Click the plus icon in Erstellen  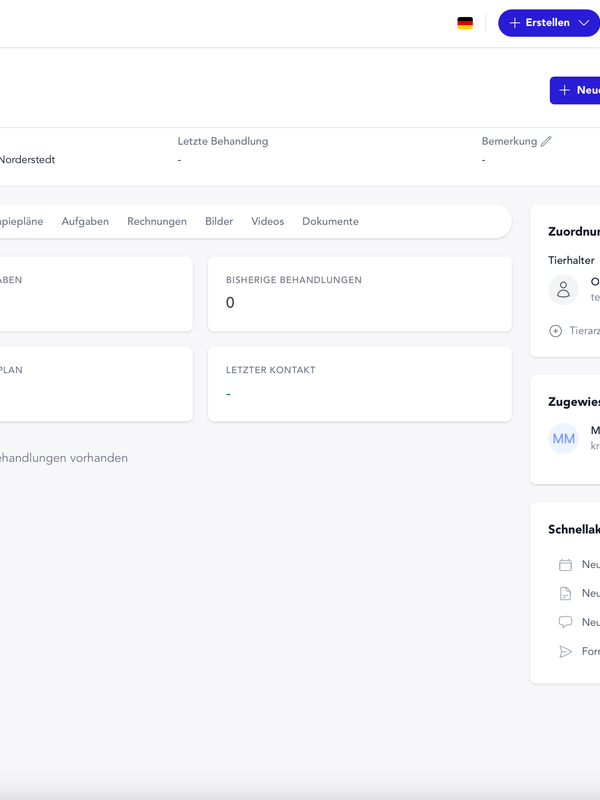click(515, 23)
